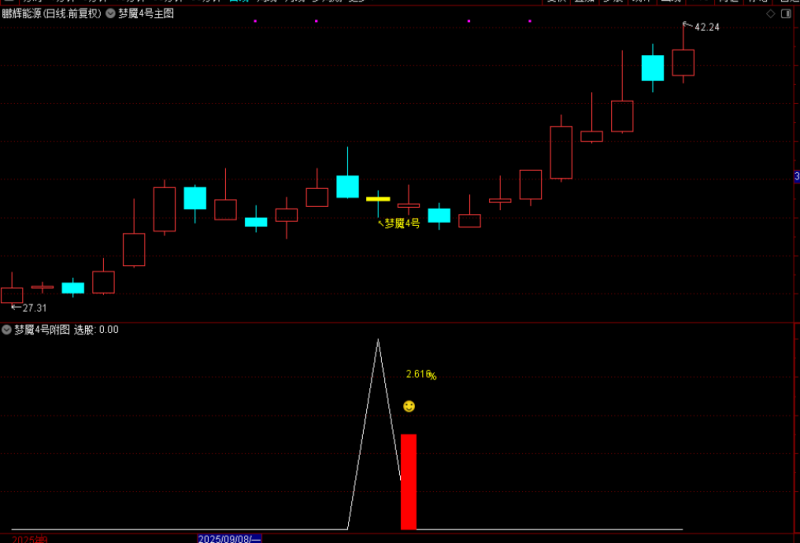Click the 梦魇4号主图 indicator name
The image size is (800, 543).
[x=146, y=15]
